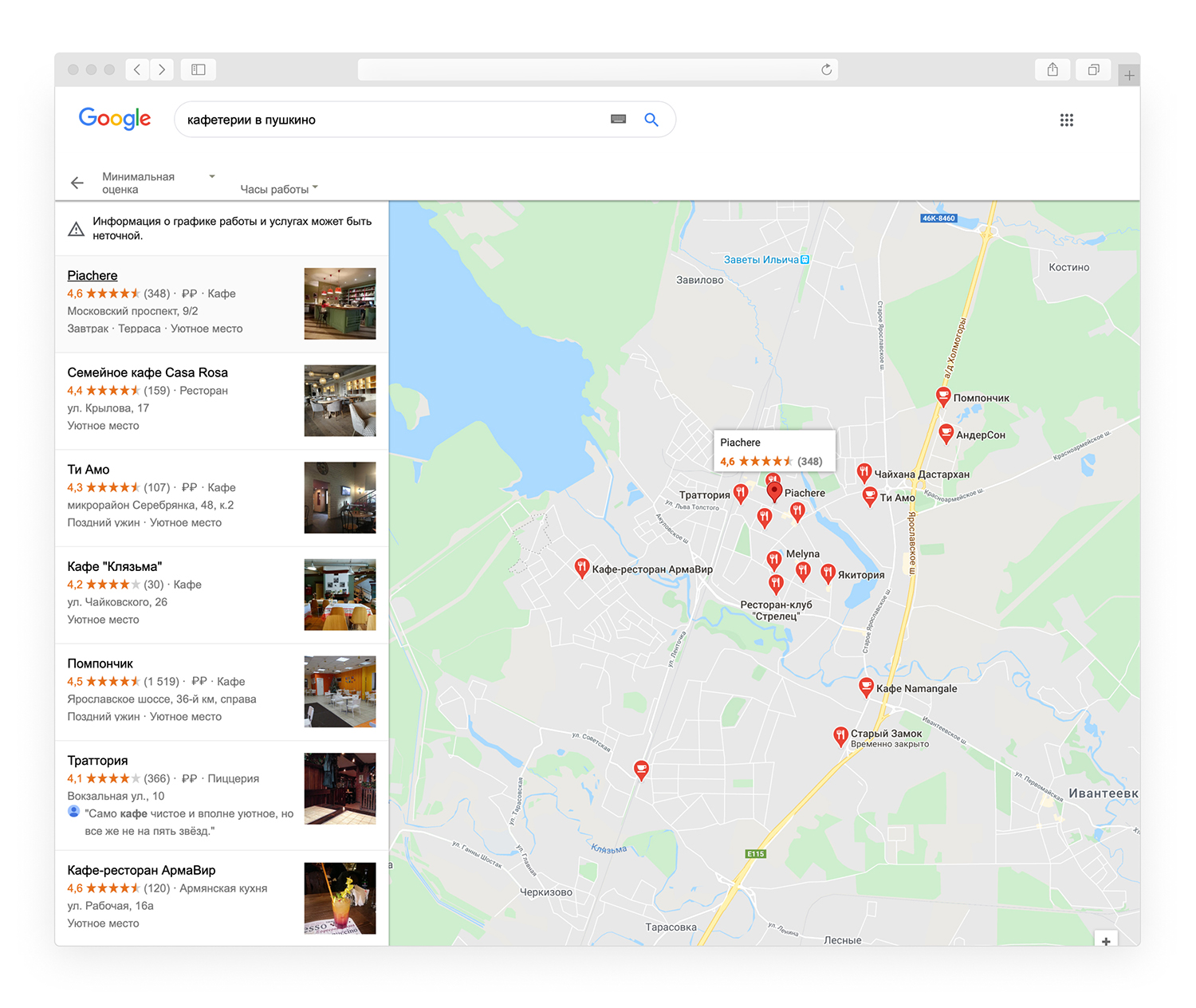Click the Ти Амо listing photo thumbnail
Image resolution: width=1196 pixels, height=1008 pixels.
[x=340, y=498]
